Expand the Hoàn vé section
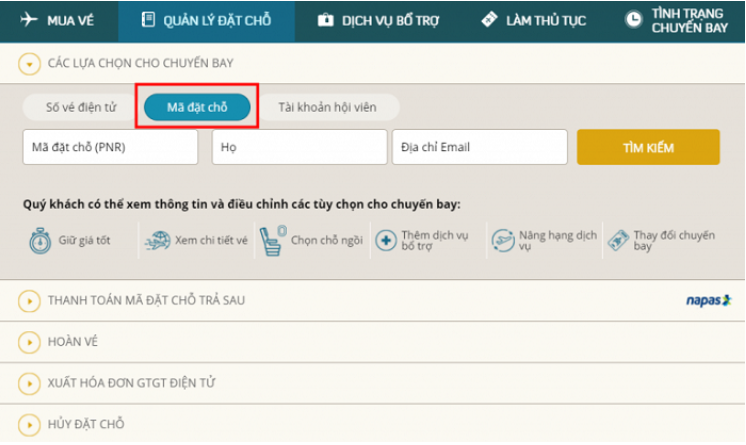The image size is (746, 445). click(x=29, y=342)
